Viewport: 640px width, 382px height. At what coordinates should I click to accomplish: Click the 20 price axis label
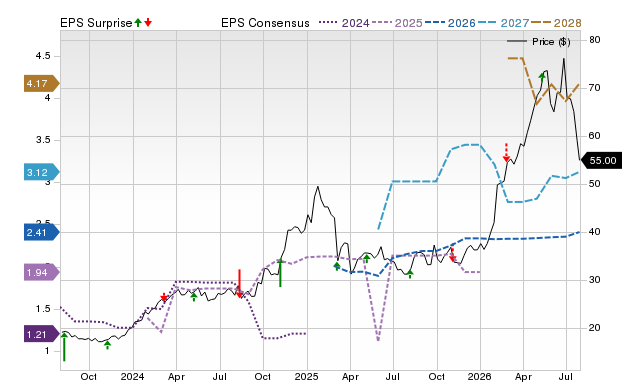[595, 328]
